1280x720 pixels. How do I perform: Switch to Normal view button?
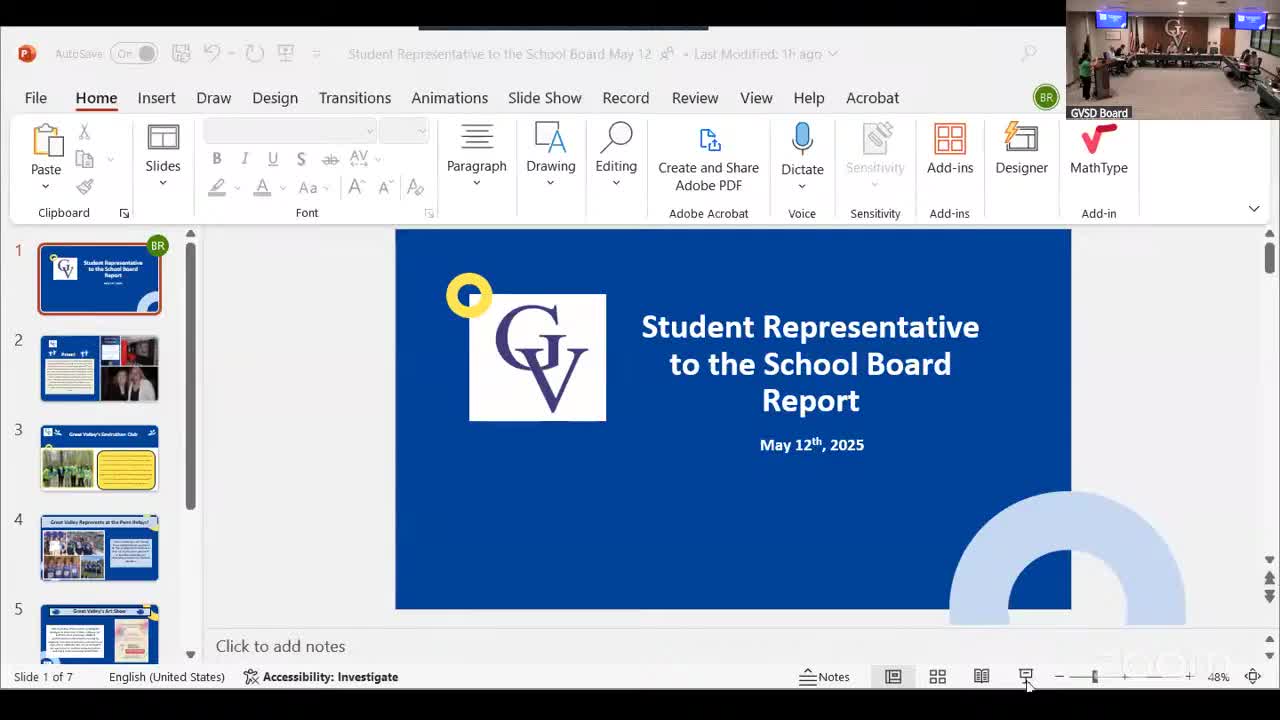893,677
